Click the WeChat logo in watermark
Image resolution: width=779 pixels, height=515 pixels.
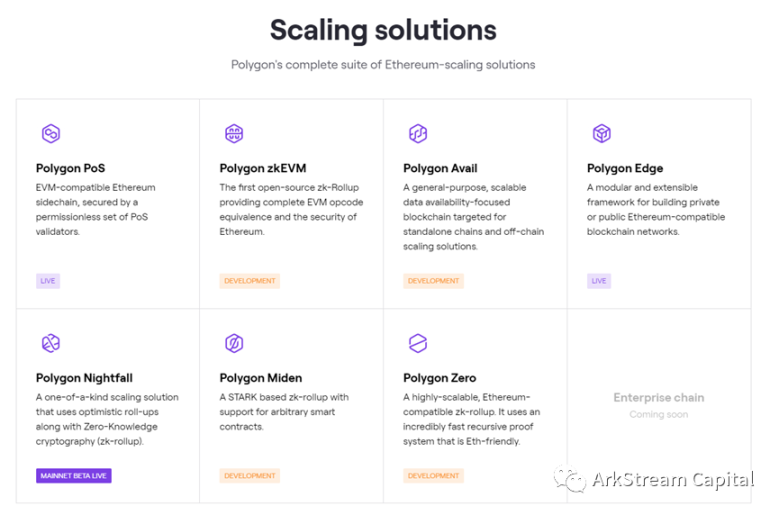click(x=570, y=481)
